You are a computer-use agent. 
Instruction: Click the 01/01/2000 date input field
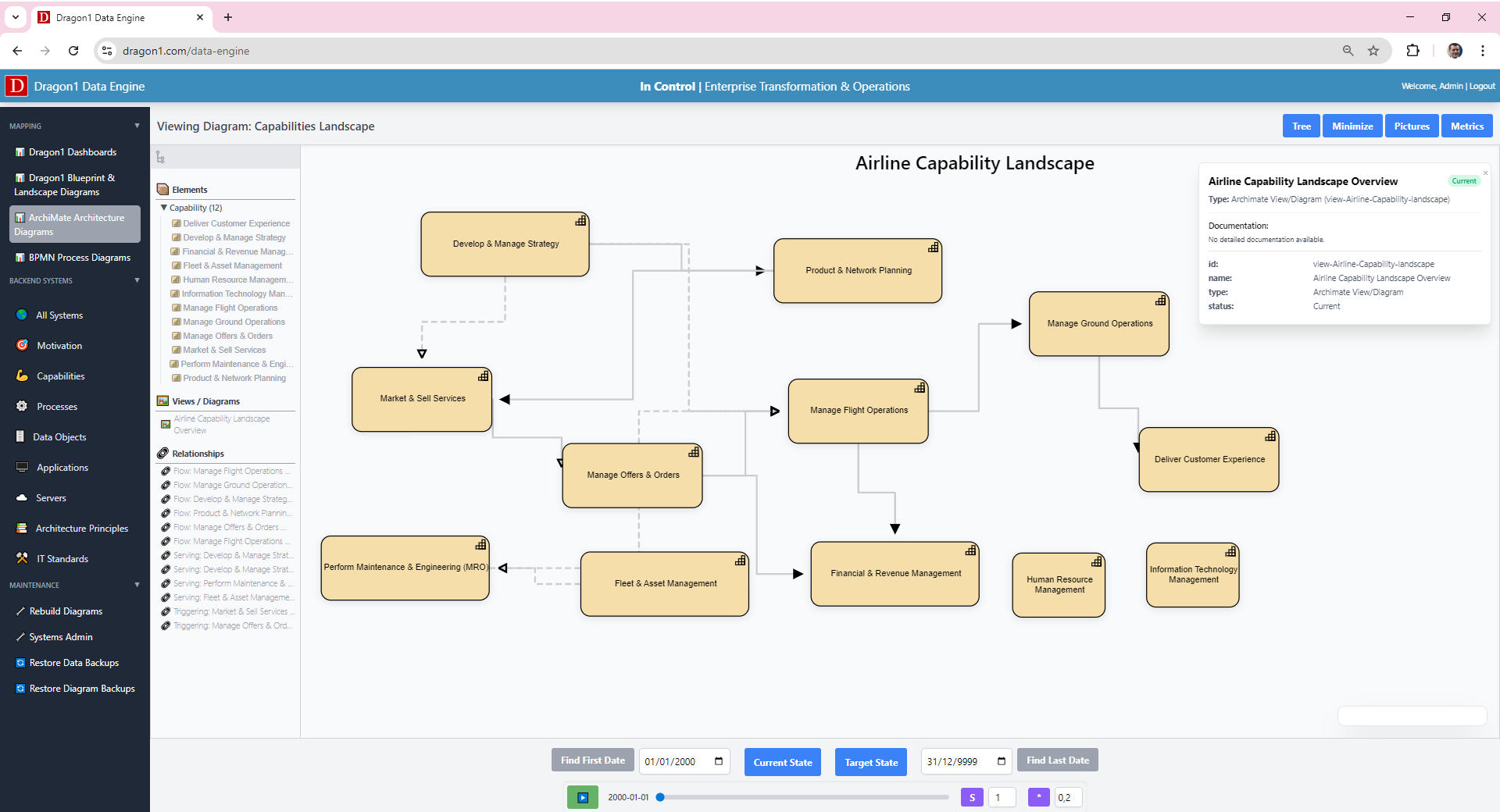point(678,761)
